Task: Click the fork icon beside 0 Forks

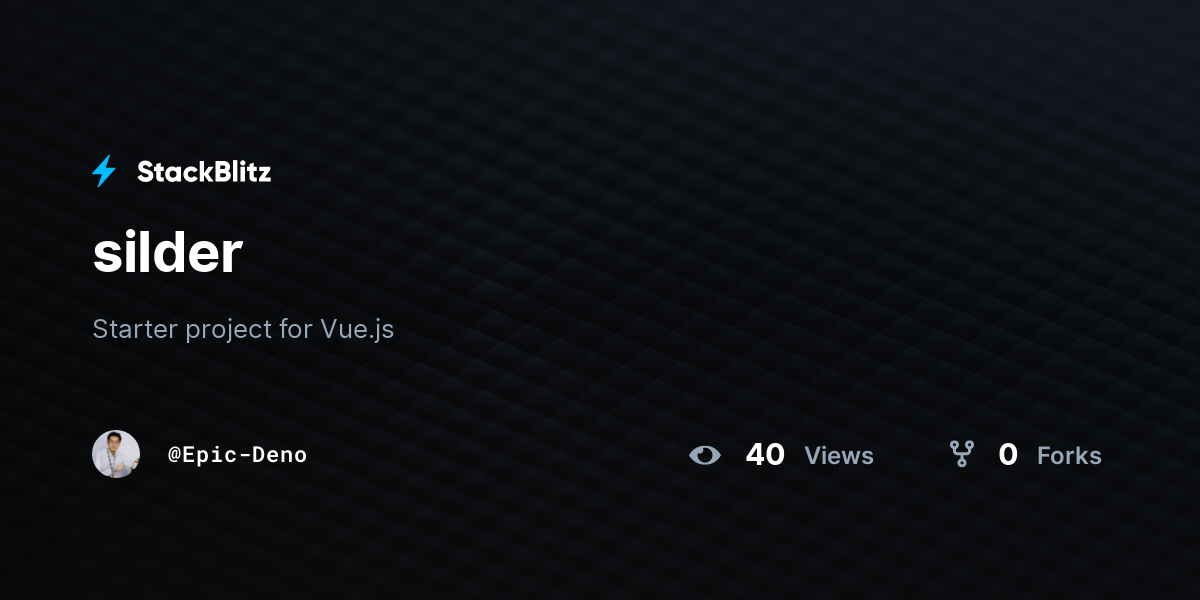Action: (x=962, y=455)
